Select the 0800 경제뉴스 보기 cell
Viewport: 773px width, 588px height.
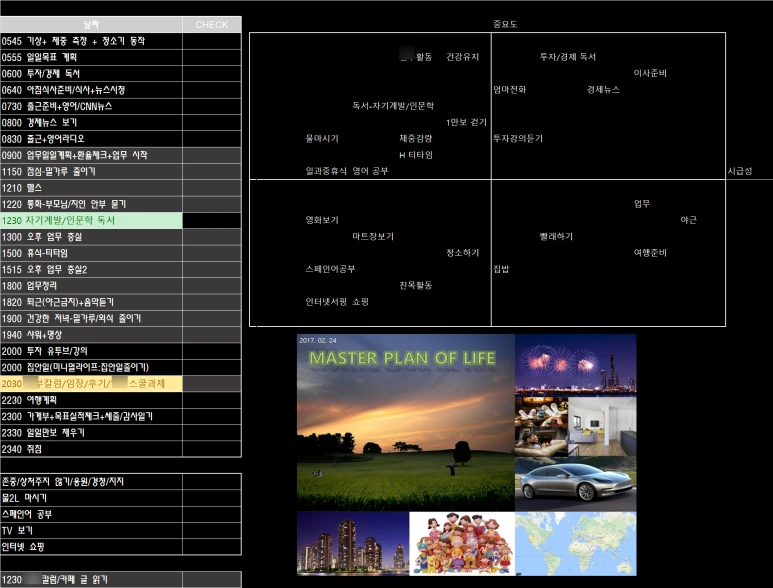(91, 122)
